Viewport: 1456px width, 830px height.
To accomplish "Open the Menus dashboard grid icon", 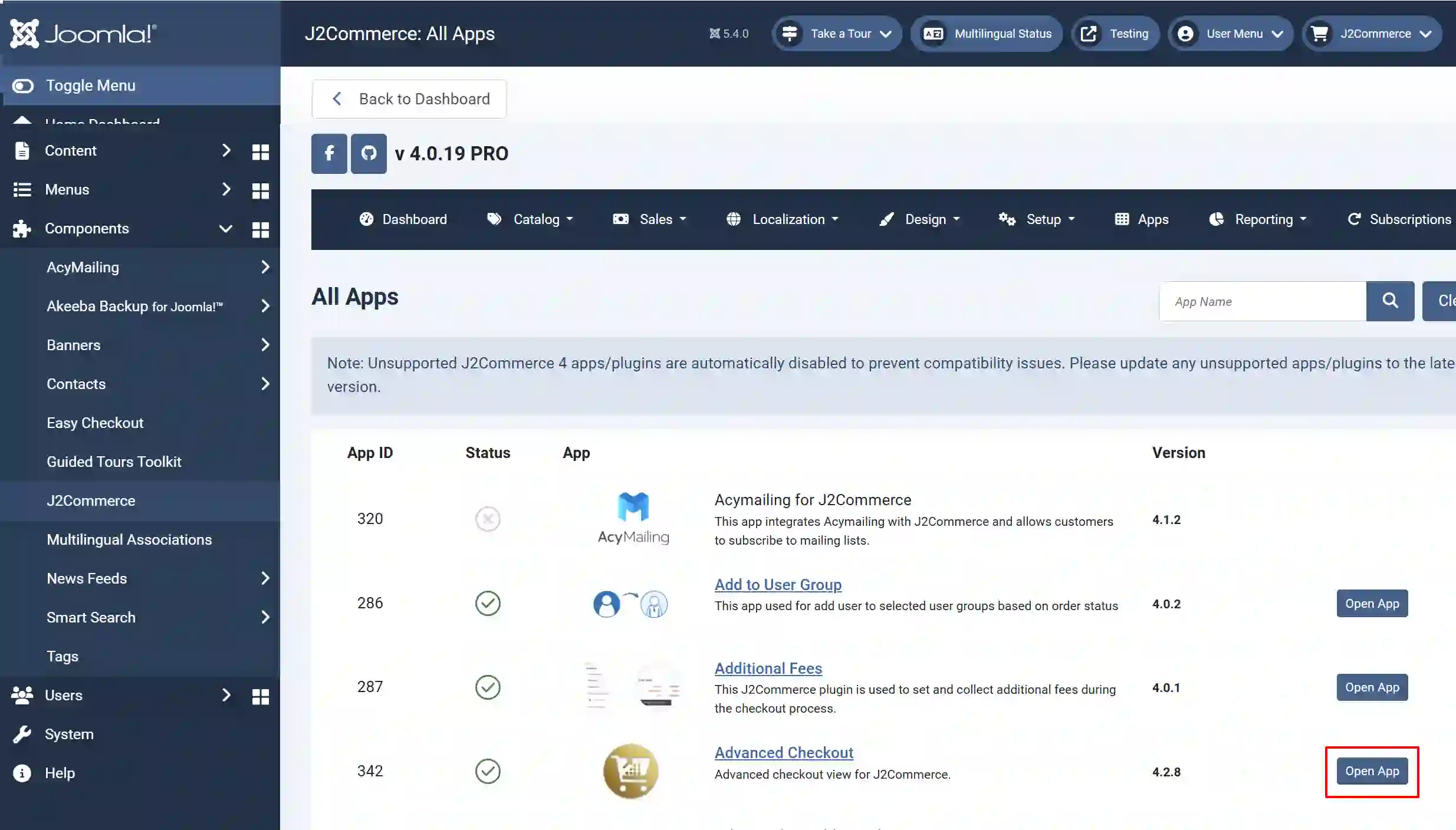I will pyautogui.click(x=260, y=190).
